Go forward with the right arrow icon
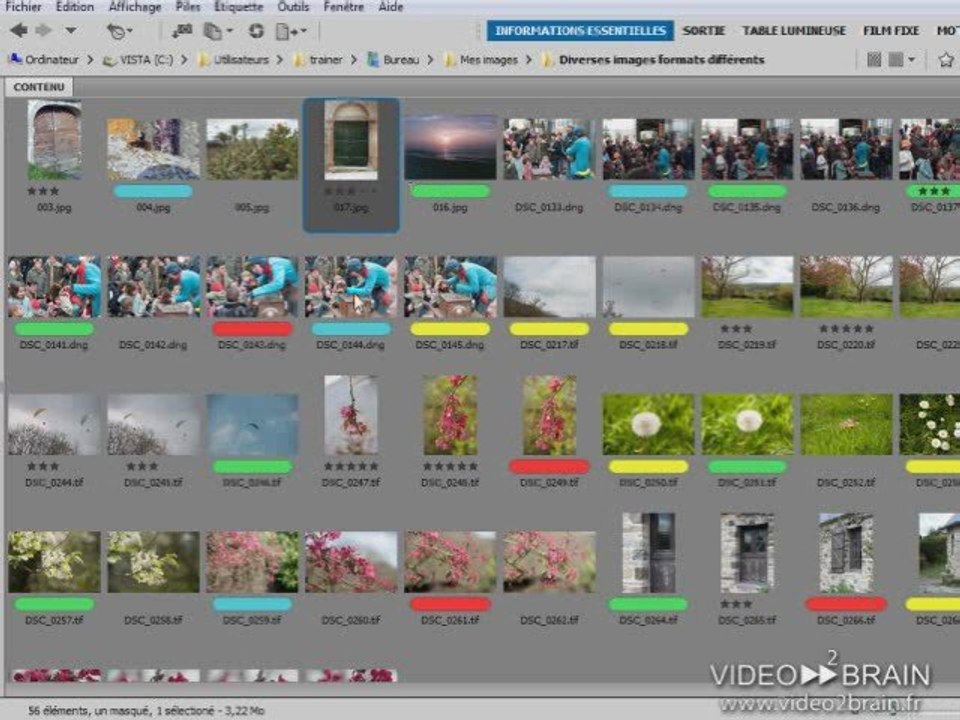960x720 pixels. point(43,30)
